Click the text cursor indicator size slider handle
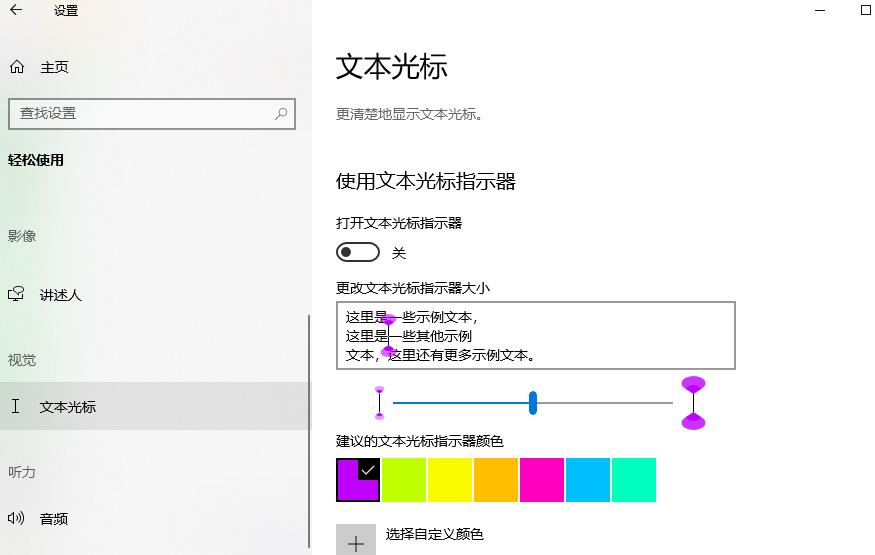This screenshot has height=555, width=875. (x=533, y=403)
